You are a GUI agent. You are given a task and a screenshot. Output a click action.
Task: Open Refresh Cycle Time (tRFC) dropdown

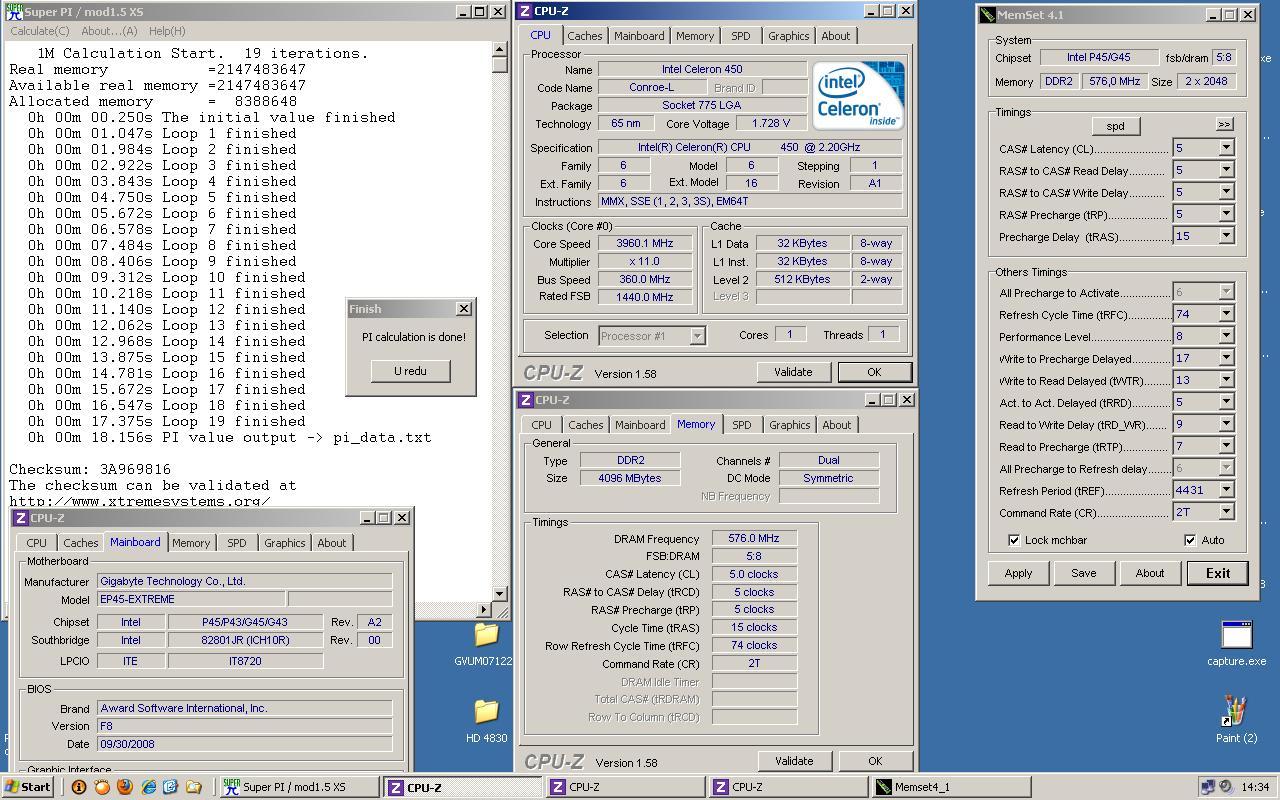click(1226, 314)
